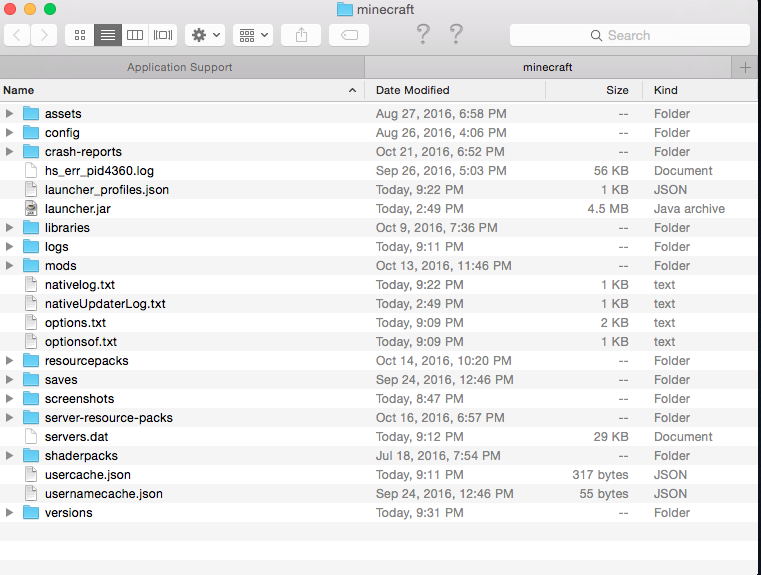Select the server-resource-packs folder name
Viewport: 761px width, 575px height.
[x=109, y=418]
